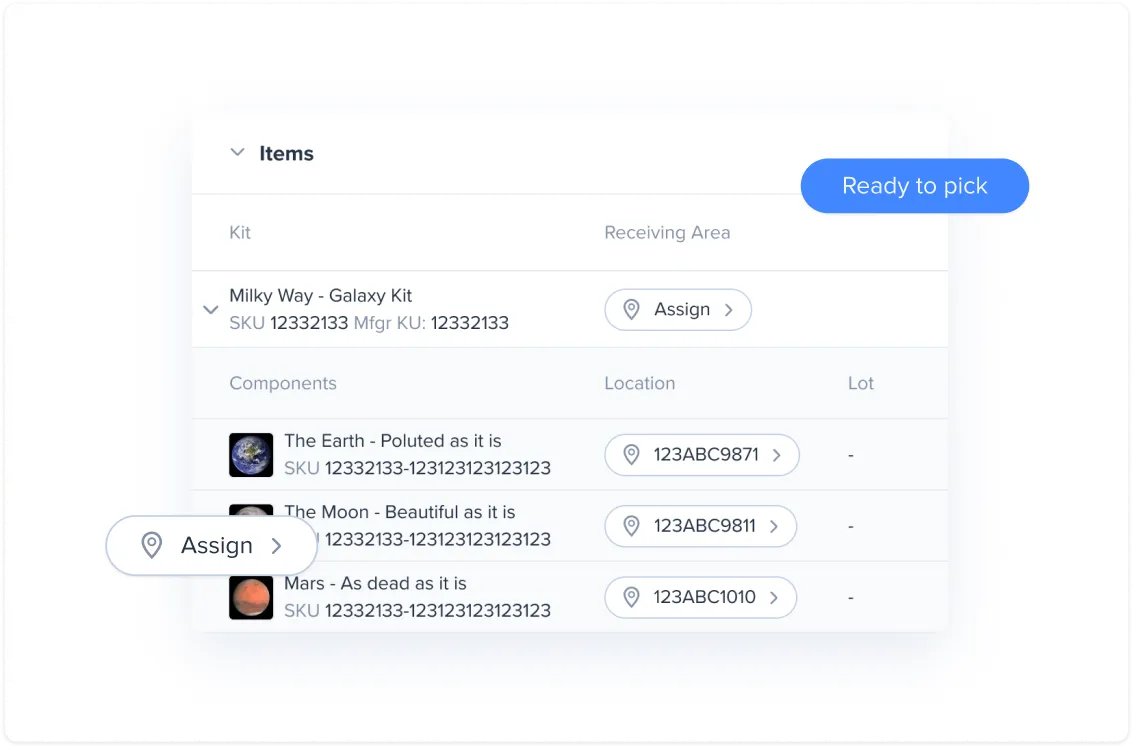The image size is (1134, 748).
Task: Click the floating Assign button
Action: click(211, 545)
